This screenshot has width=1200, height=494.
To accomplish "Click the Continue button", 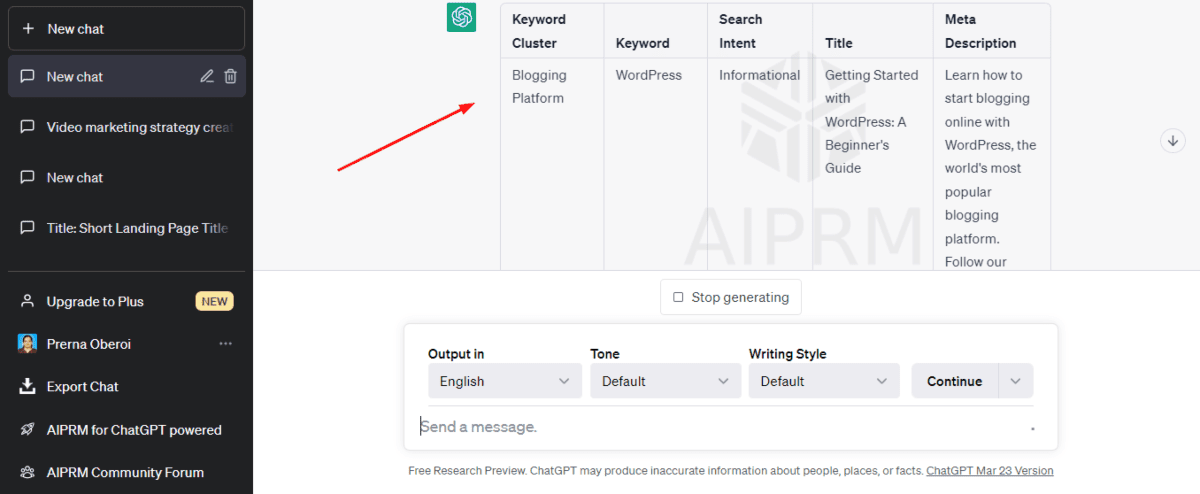I will (x=954, y=381).
